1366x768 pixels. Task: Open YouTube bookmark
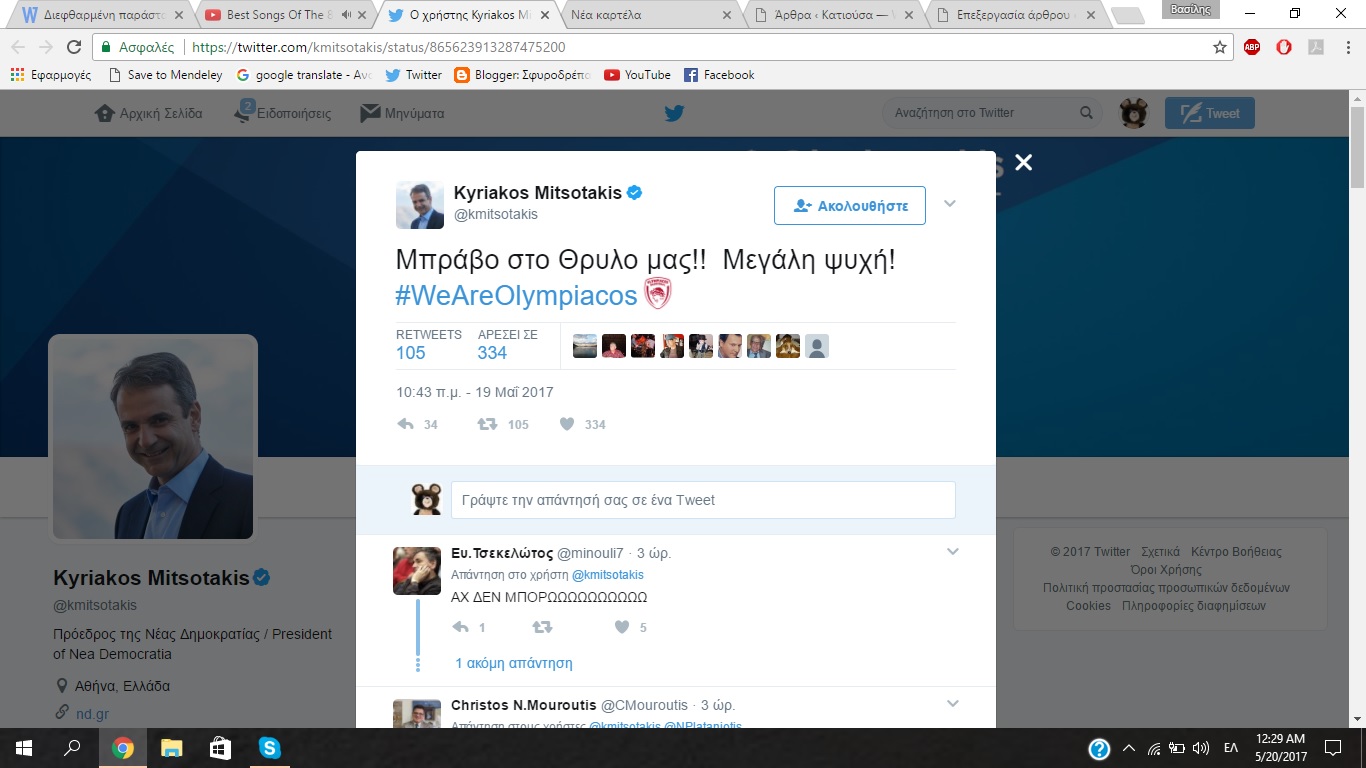[637, 75]
